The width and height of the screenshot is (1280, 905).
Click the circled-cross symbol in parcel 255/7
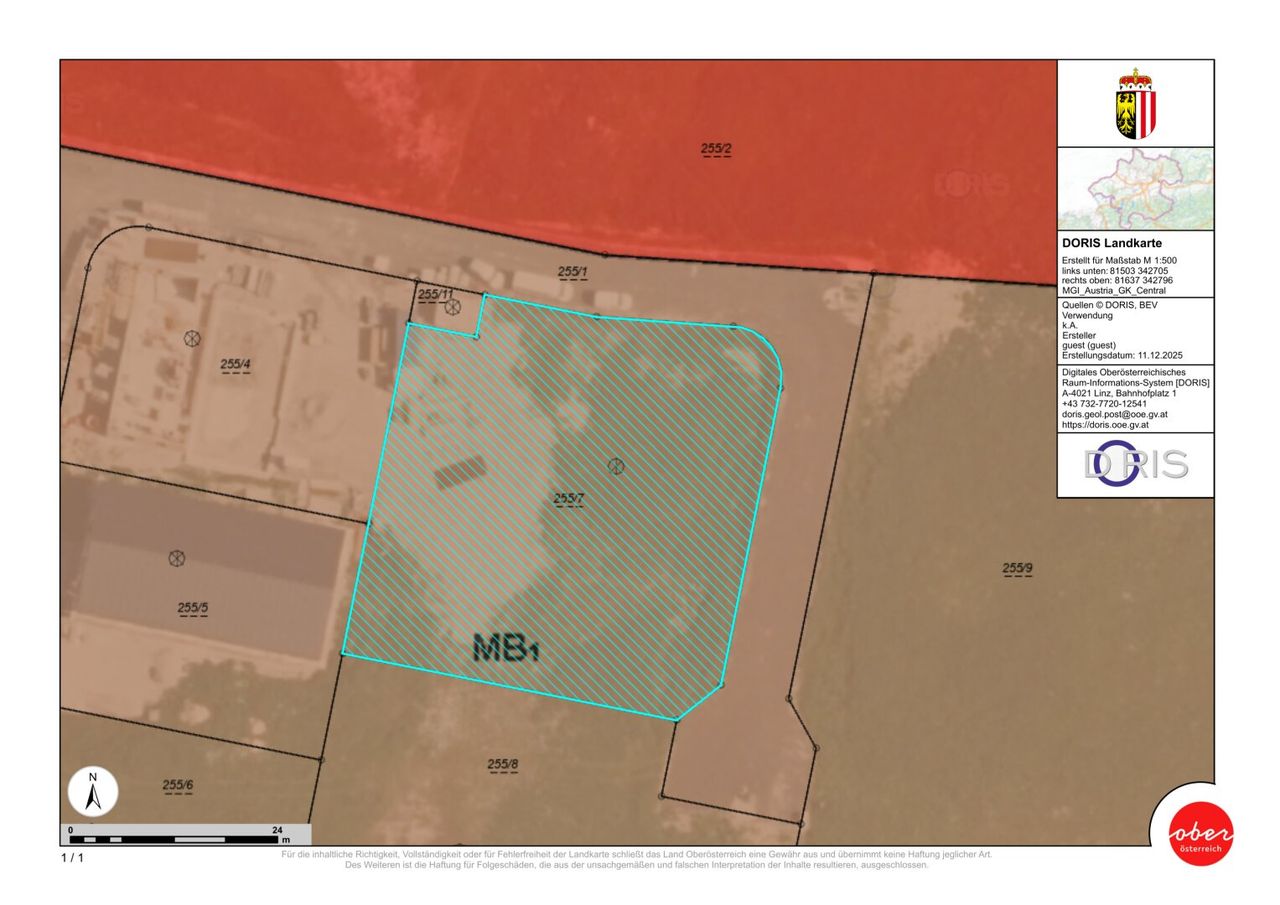click(x=616, y=464)
